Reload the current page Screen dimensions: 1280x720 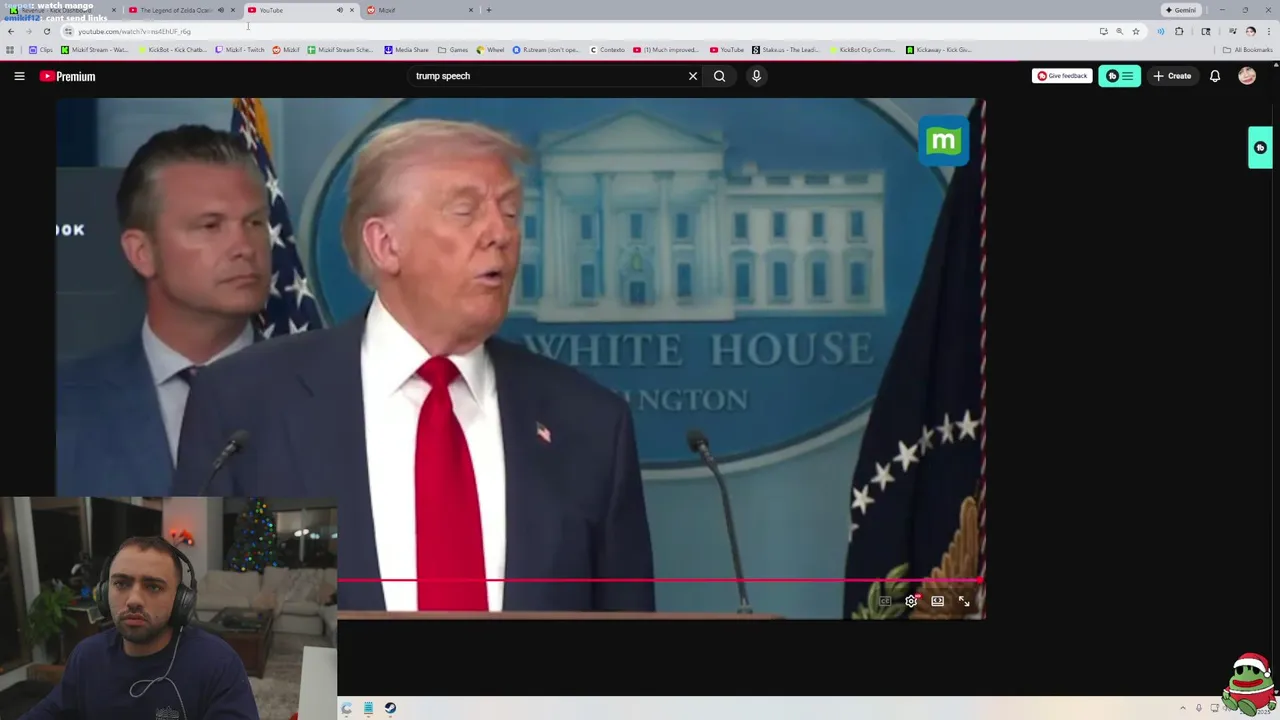(x=46, y=31)
